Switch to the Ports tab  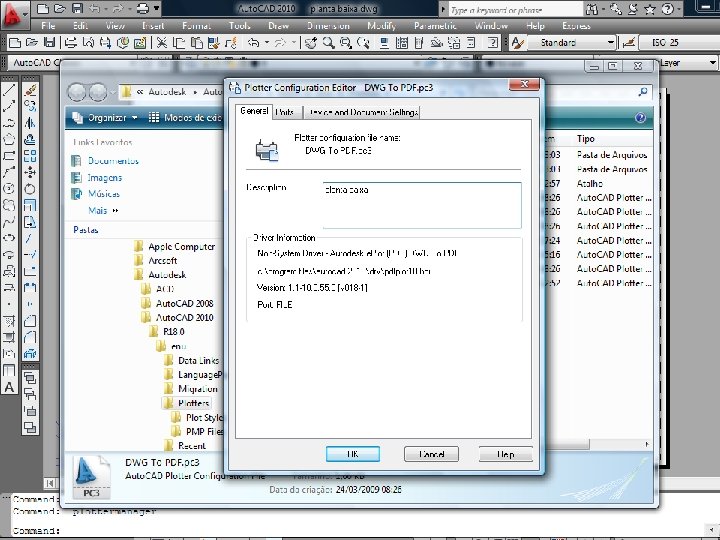click(285, 112)
